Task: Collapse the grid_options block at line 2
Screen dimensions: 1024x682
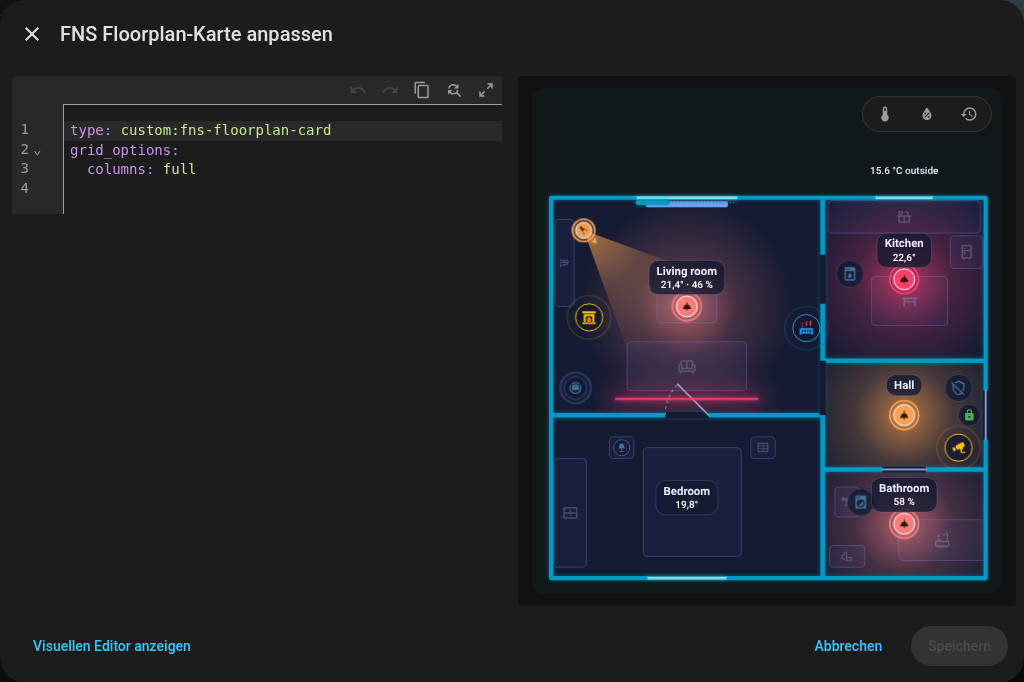Action: (37, 152)
